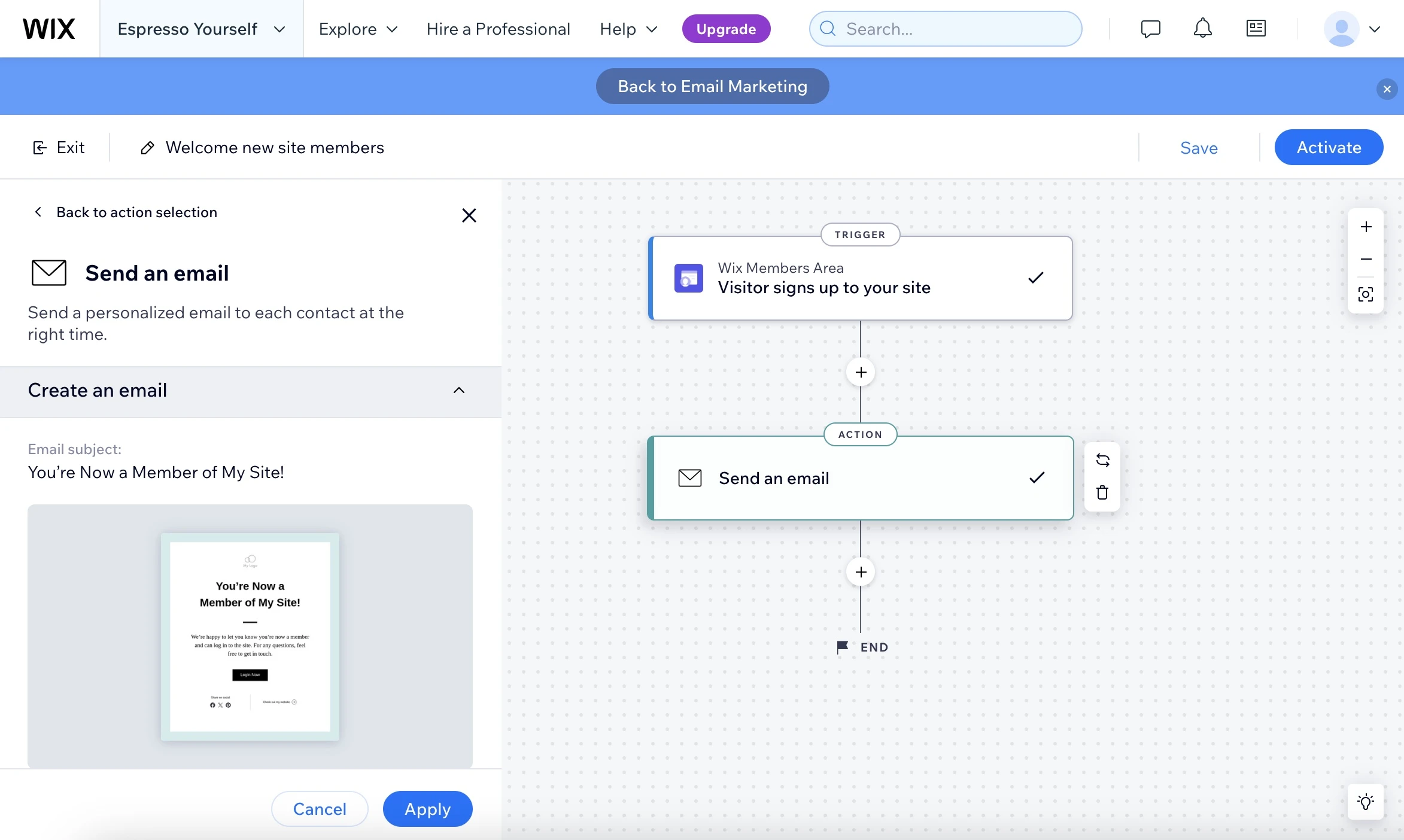Viewport: 1404px width, 840px height.
Task: Click the fit-to-screen canvas icon
Action: pos(1366,294)
